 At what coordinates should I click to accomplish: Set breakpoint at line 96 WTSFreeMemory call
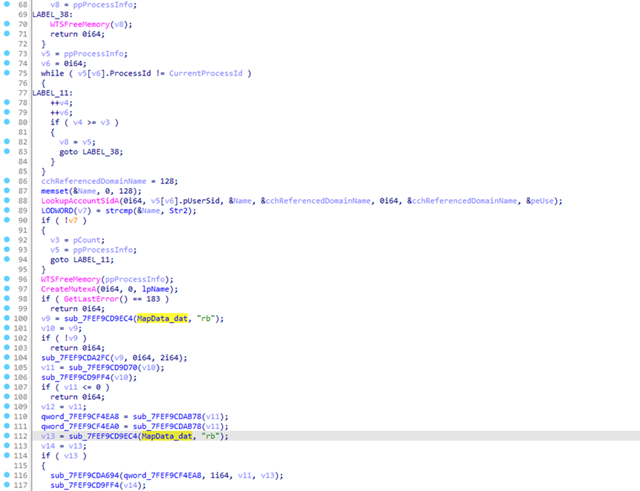coord(7,278)
